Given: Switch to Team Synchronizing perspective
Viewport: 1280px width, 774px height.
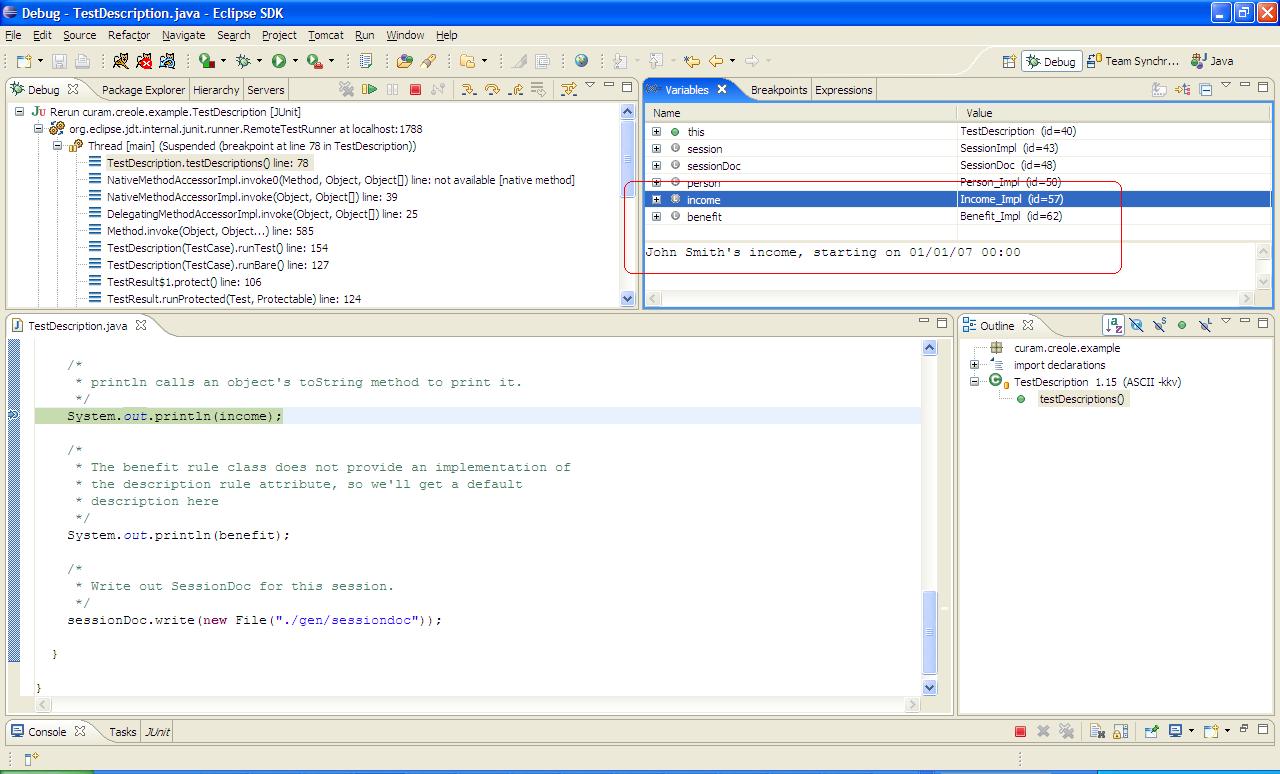Looking at the screenshot, I should [1134, 61].
